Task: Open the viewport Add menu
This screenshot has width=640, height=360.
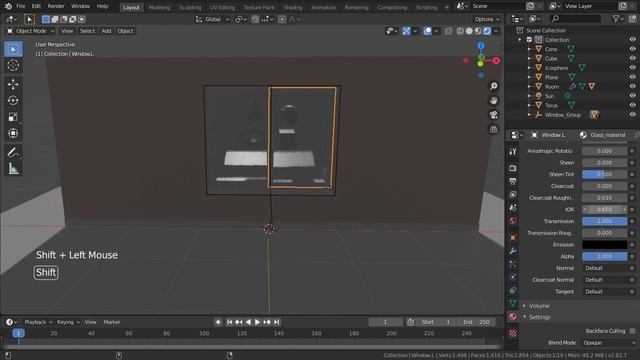Action: click(x=106, y=31)
